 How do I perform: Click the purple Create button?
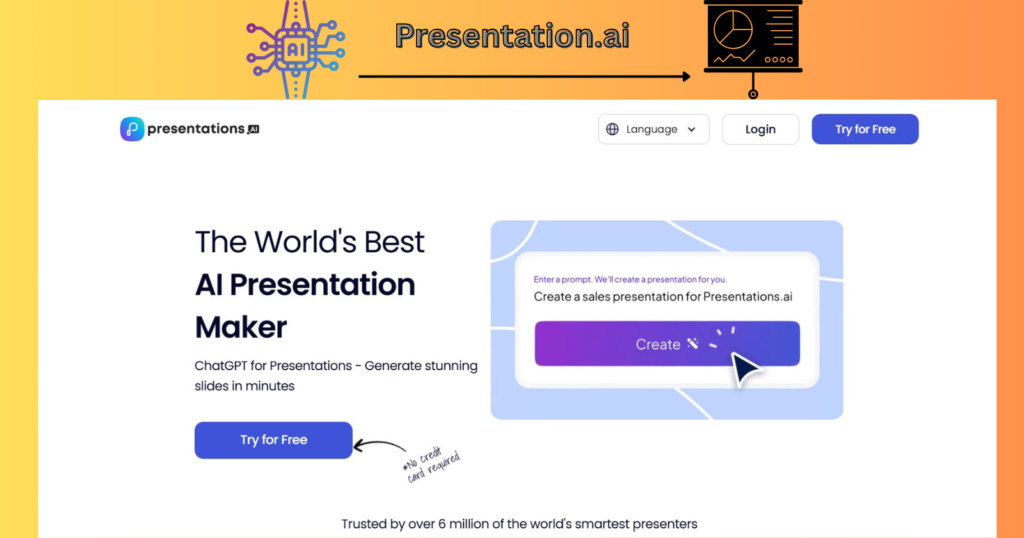coord(667,343)
